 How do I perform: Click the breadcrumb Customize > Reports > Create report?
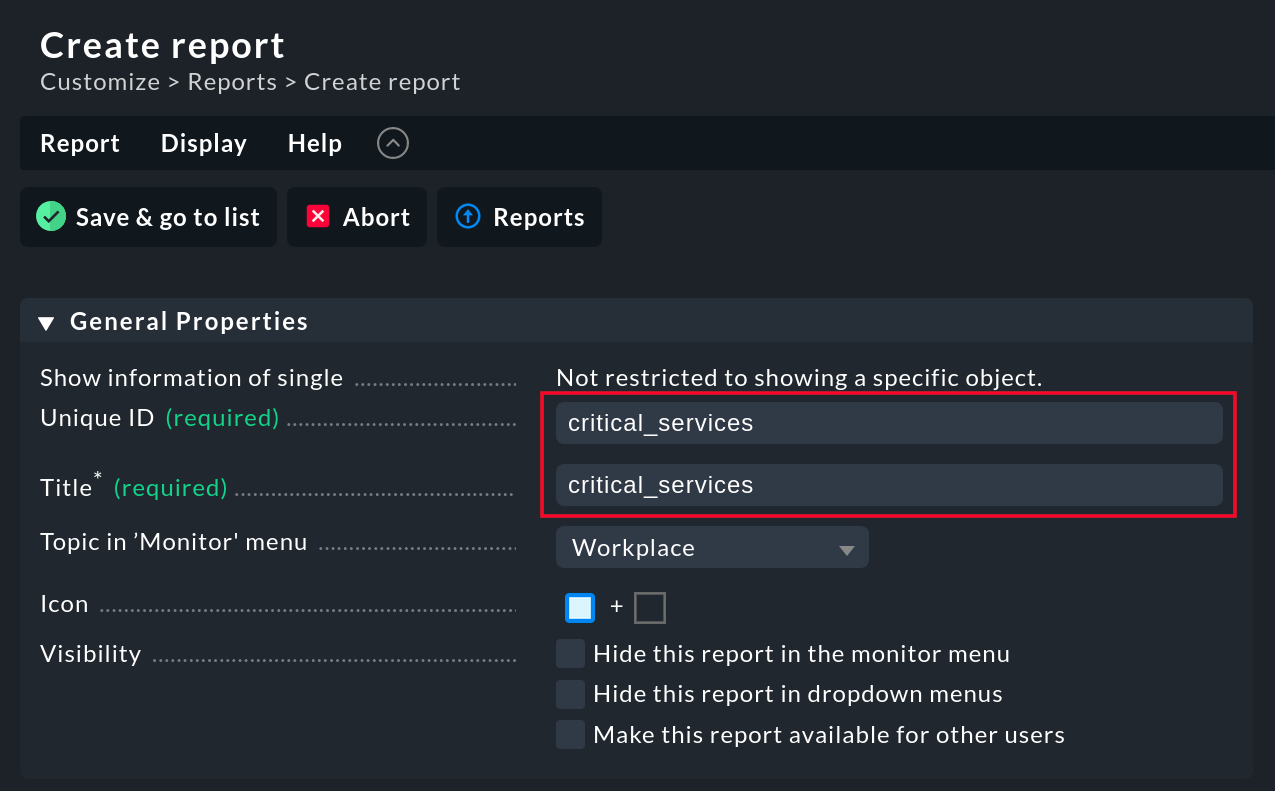[x=250, y=82]
